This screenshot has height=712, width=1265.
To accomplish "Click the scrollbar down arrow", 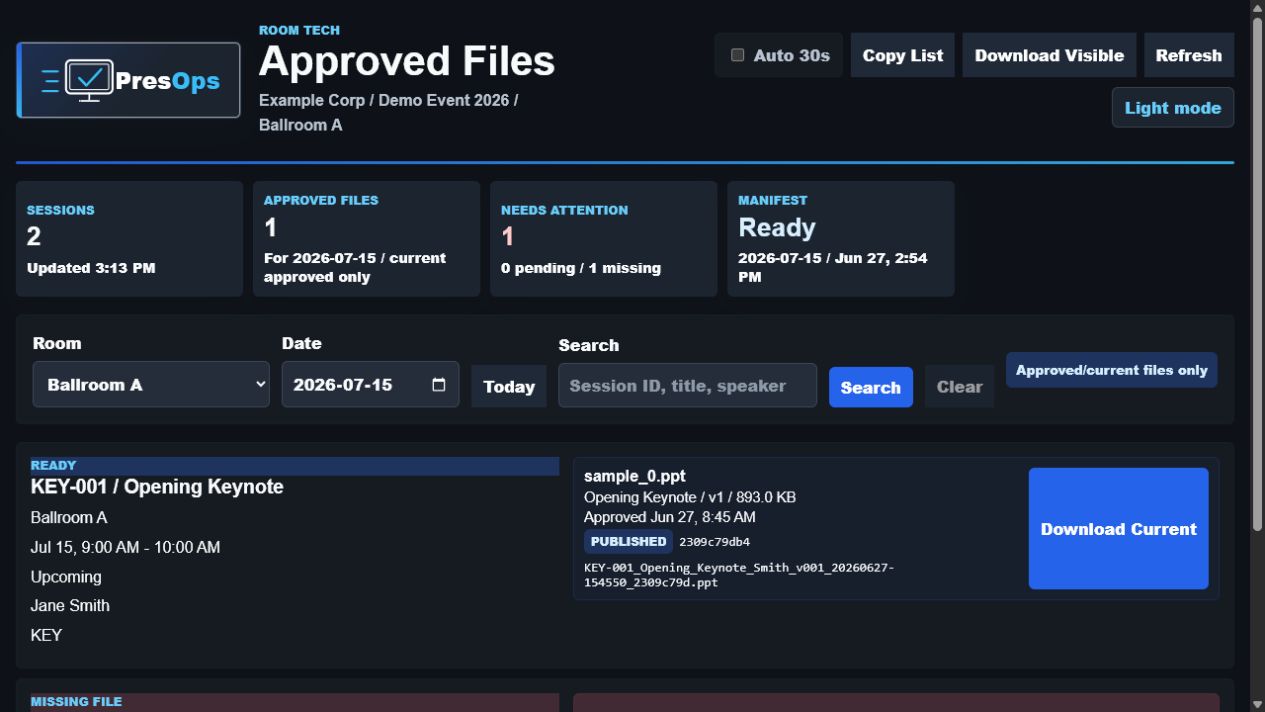I will pyautogui.click(x=1257, y=704).
